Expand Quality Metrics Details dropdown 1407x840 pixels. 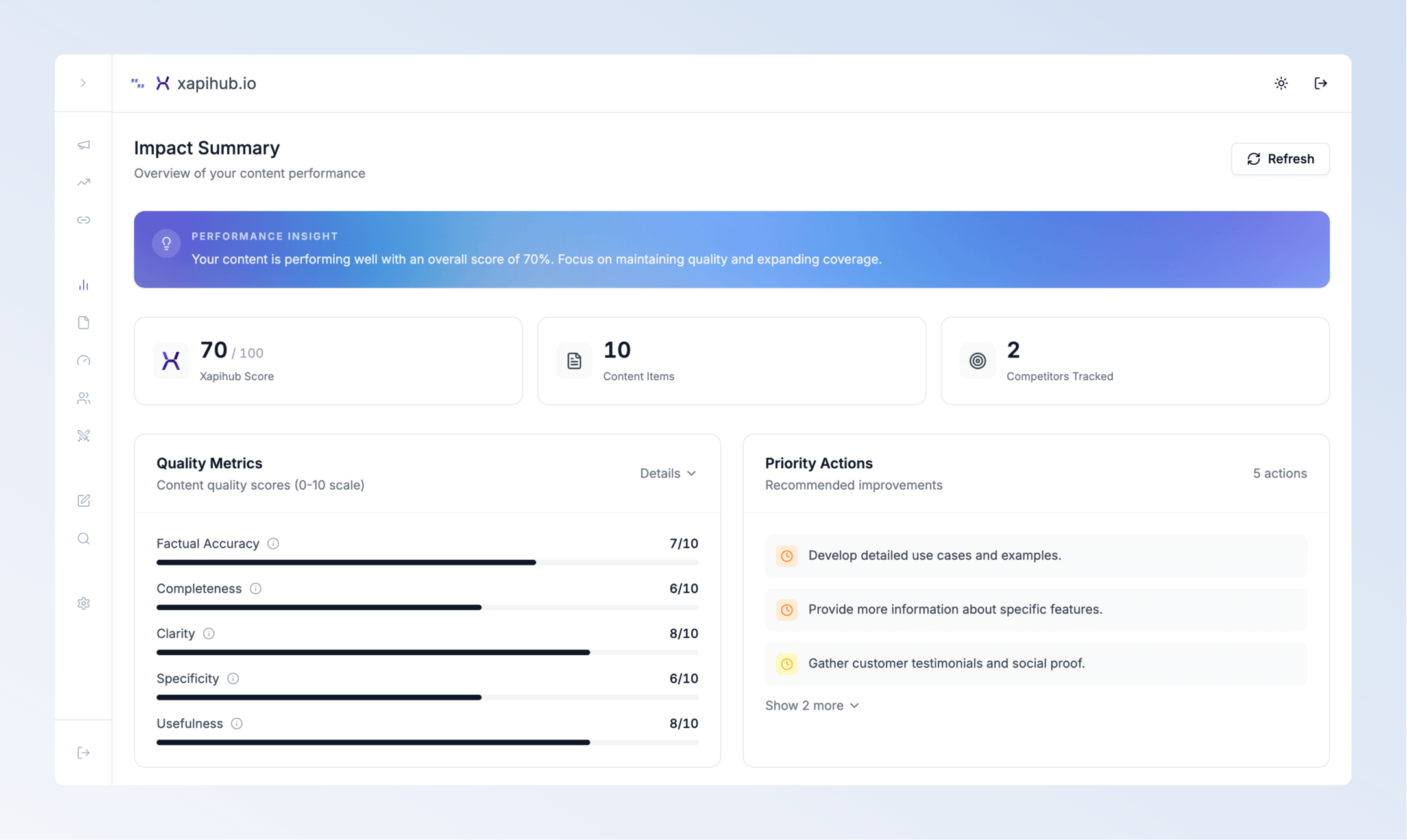click(668, 474)
